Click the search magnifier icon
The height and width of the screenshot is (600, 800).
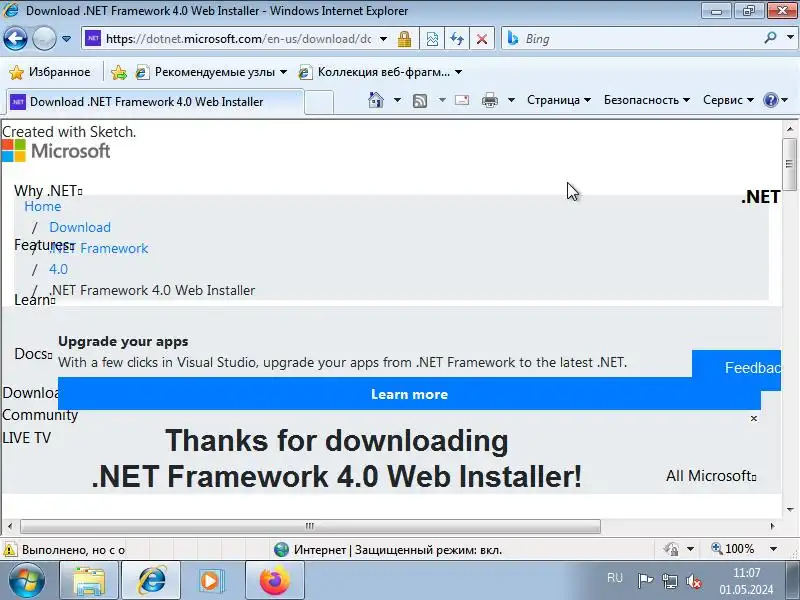[770, 38]
